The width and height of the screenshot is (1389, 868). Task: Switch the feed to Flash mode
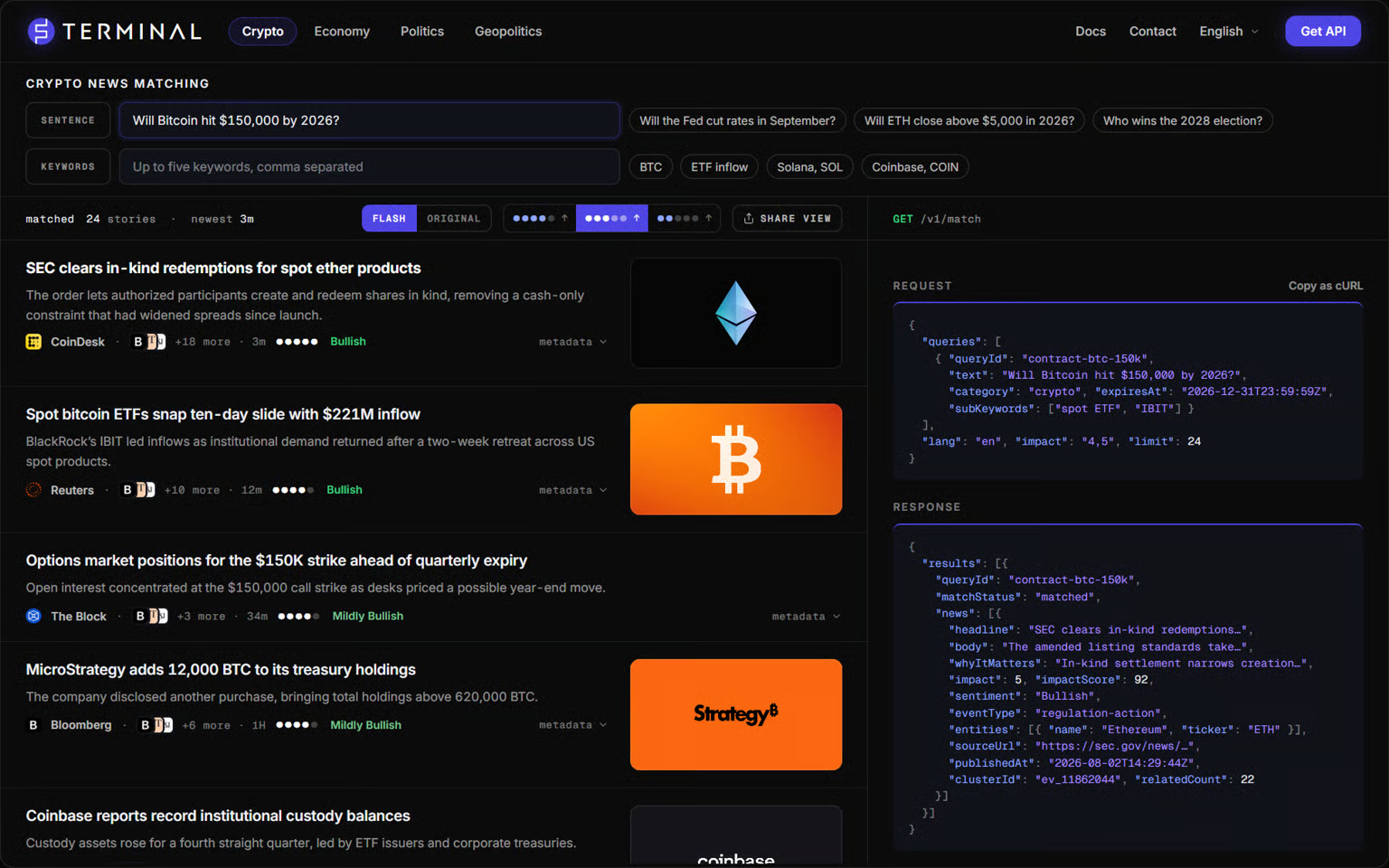(x=389, y=218)
